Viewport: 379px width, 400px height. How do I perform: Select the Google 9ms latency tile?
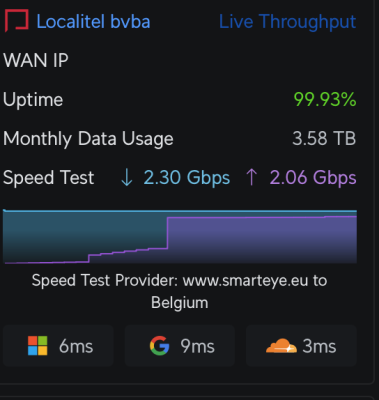pos(180,346)
